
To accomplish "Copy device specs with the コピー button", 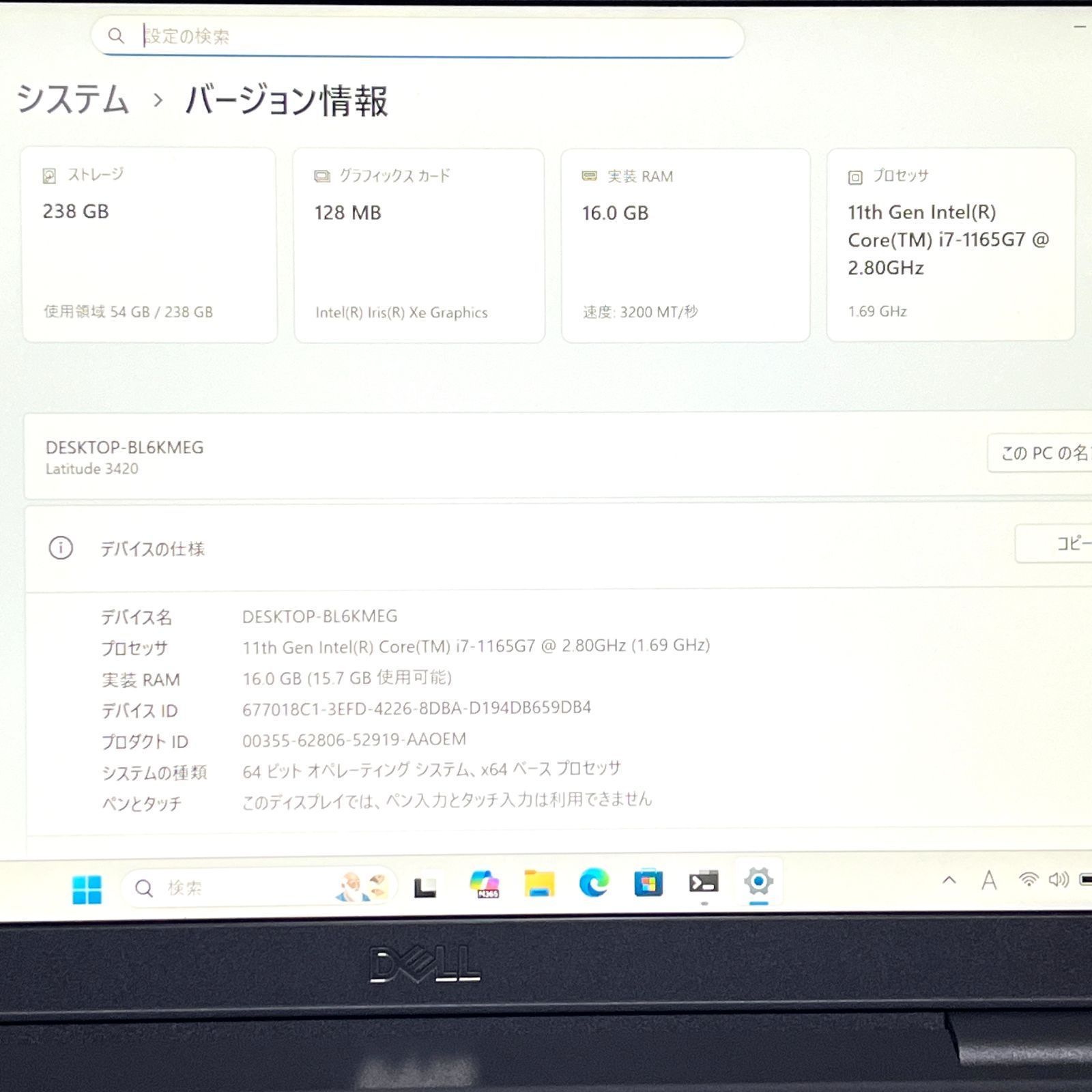I will pyautogui.click(x=1054, y=543).
